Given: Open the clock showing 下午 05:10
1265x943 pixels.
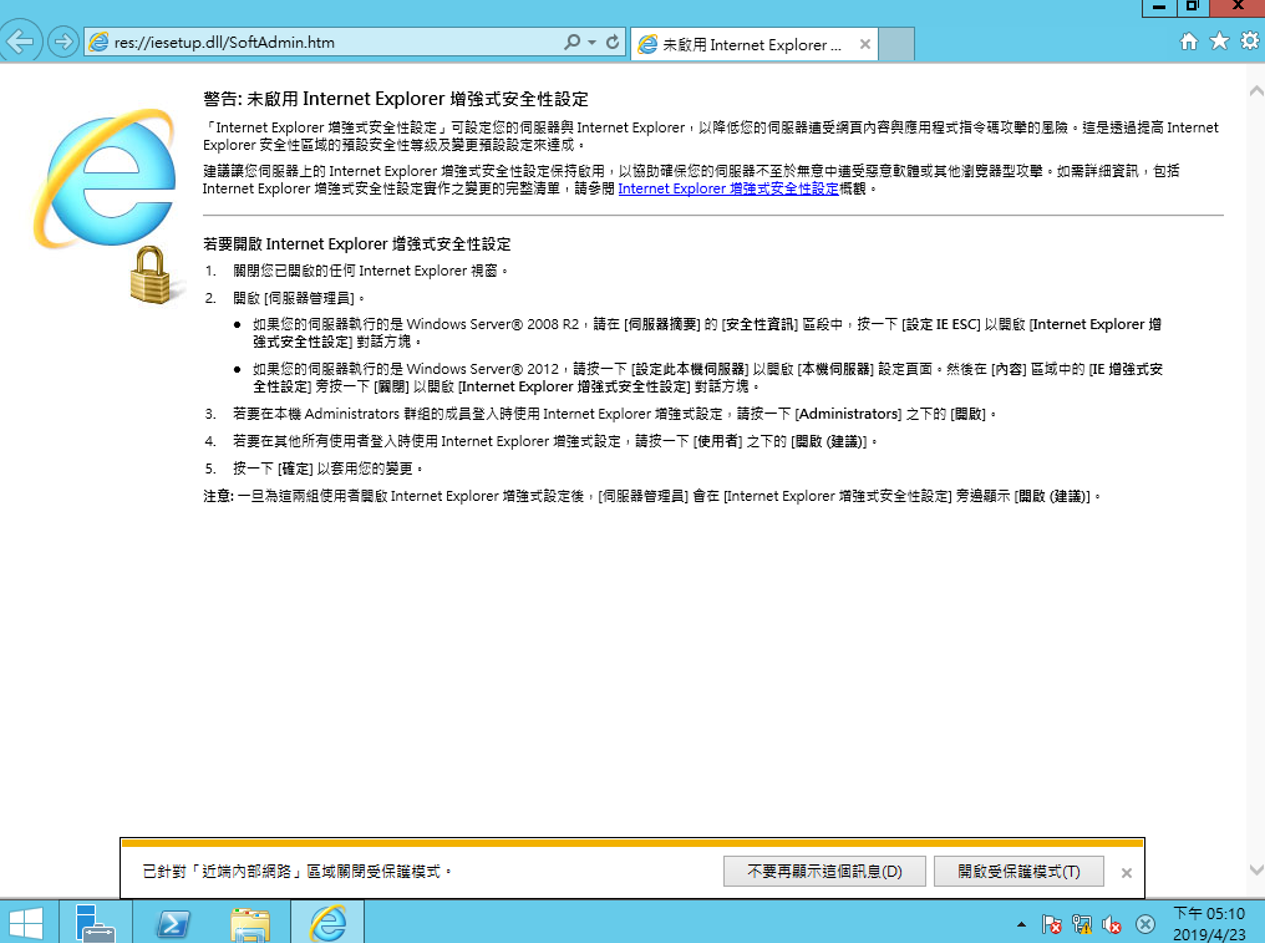Looking at the screenshot, I should click(x=1209, y=922).
